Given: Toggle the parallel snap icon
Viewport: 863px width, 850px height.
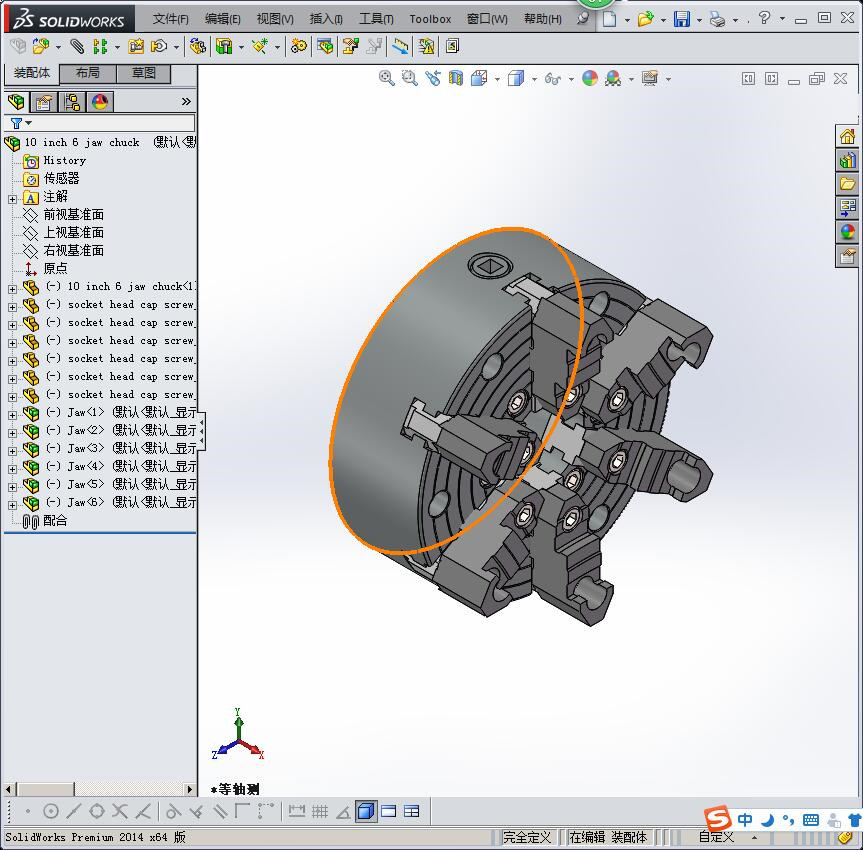Looking at the screenshot, I should (x=220, y=811).
